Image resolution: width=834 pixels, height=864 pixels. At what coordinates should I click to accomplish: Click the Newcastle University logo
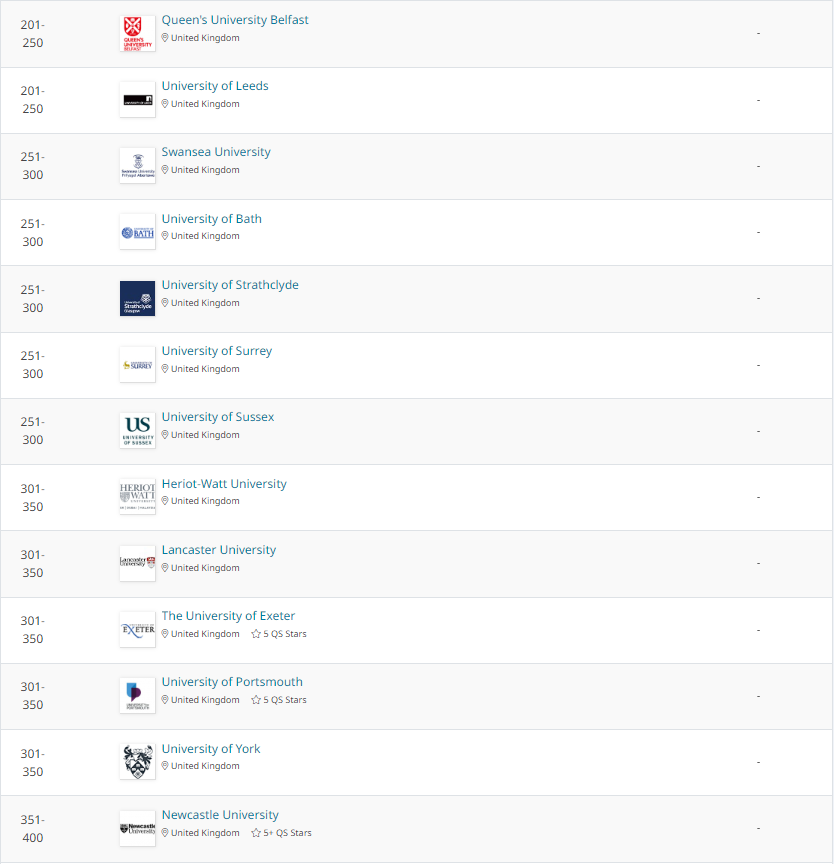click(x=137, y=828)
